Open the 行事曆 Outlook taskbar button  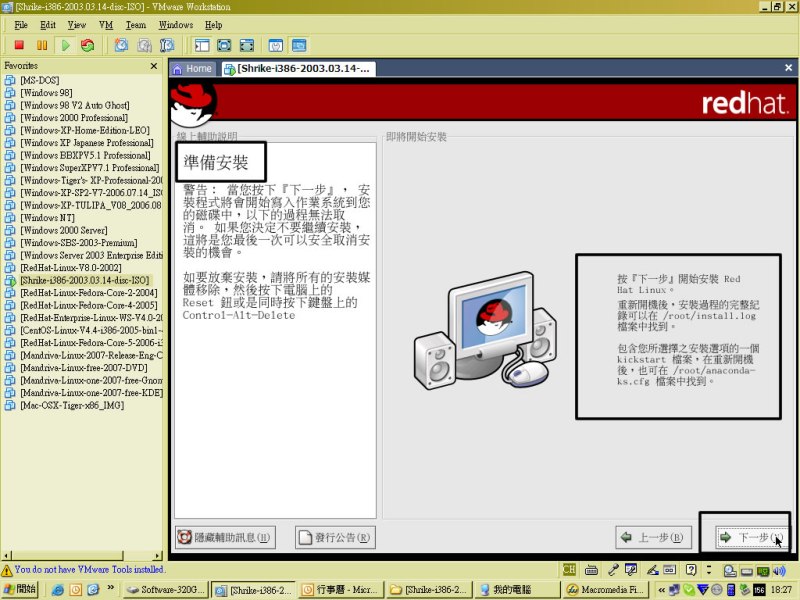click(340, 589)
